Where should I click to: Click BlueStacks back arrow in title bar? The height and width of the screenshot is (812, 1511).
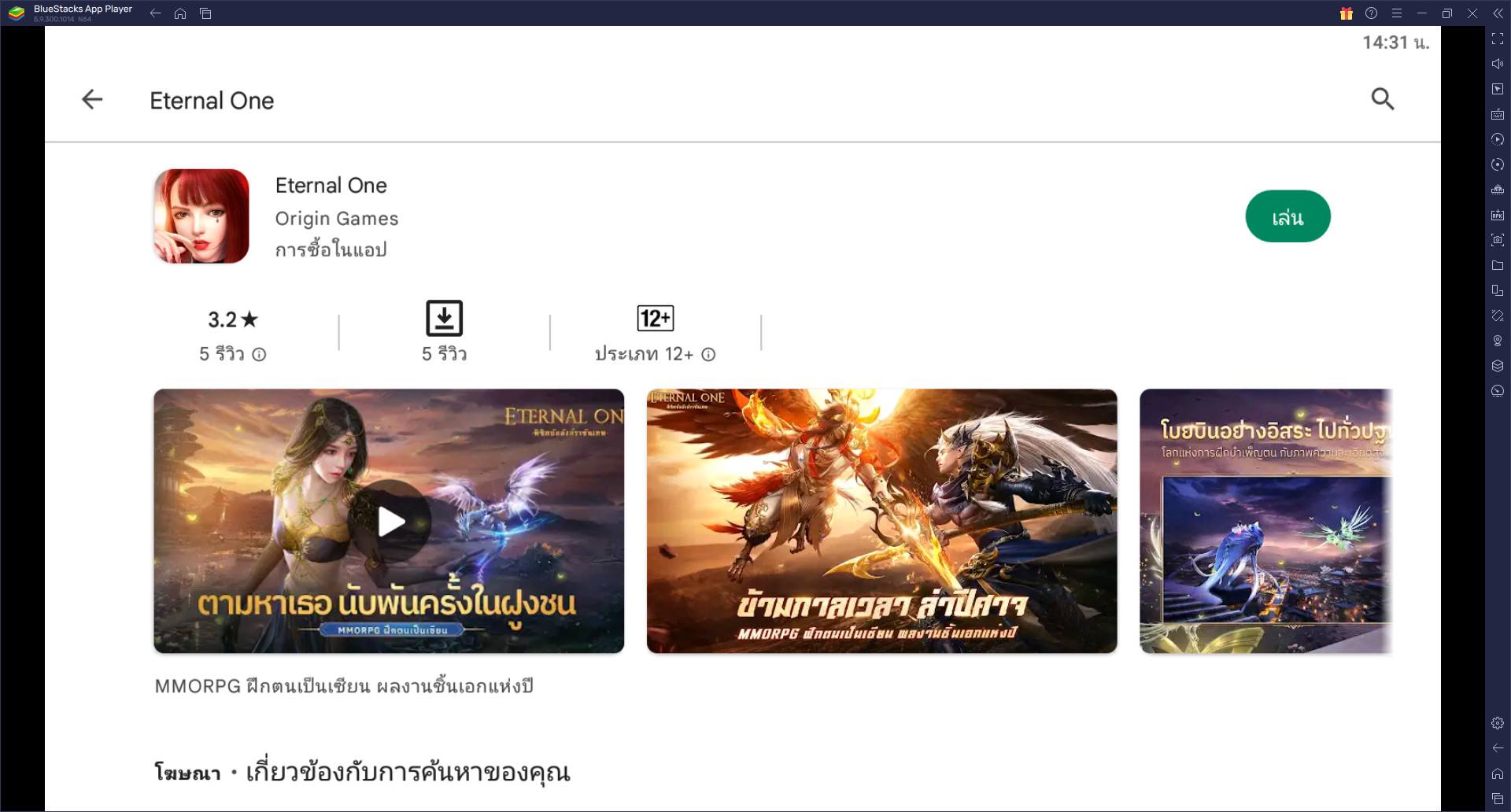(x=155, y=13)
